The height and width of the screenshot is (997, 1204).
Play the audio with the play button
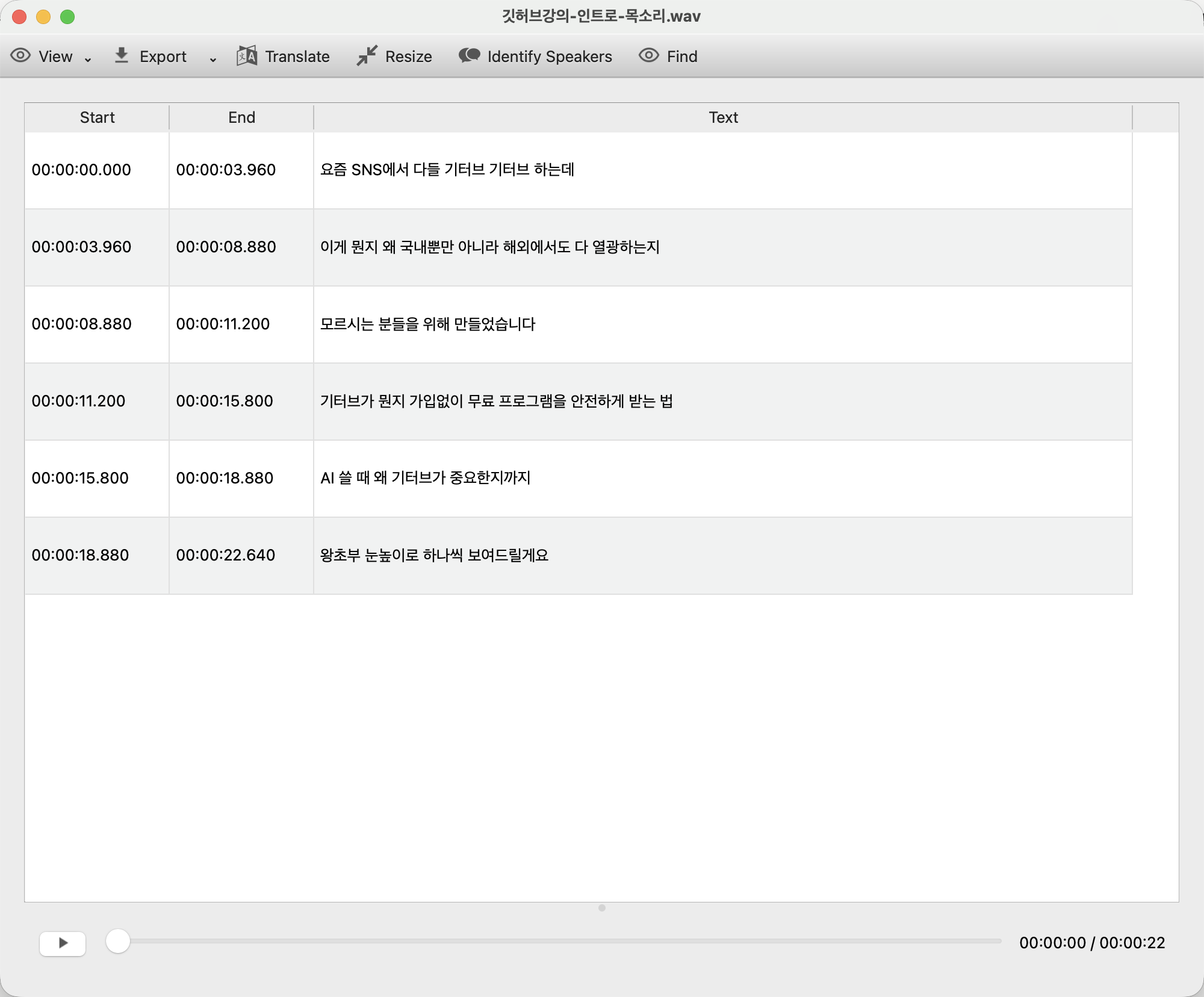[63, 943]
